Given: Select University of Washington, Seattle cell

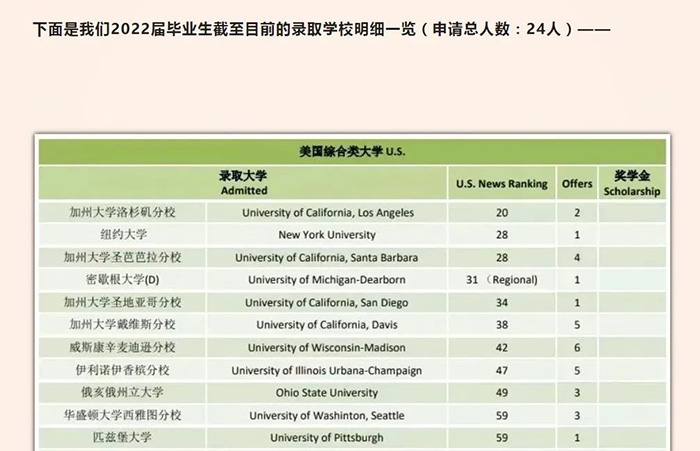Looking at the screenshot, I should coord(327,415).
